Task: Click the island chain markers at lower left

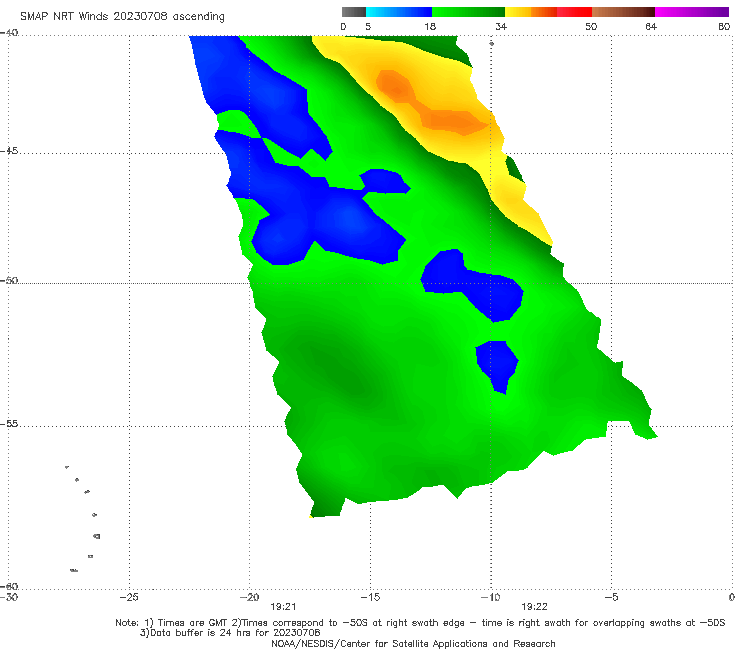Action: pyautogui.click(x=83, y=518)
